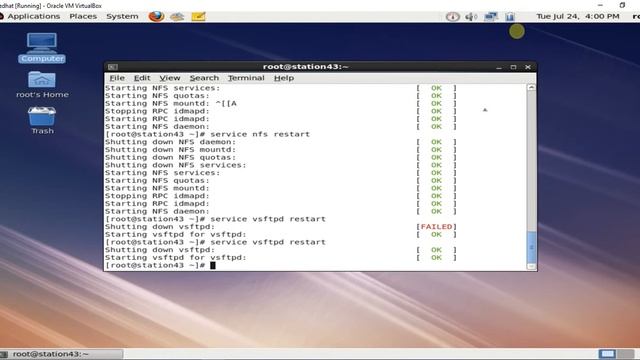The image size is (640, 360).
Task: Open the mail client panel icon
Action: [x=177, y=16]
